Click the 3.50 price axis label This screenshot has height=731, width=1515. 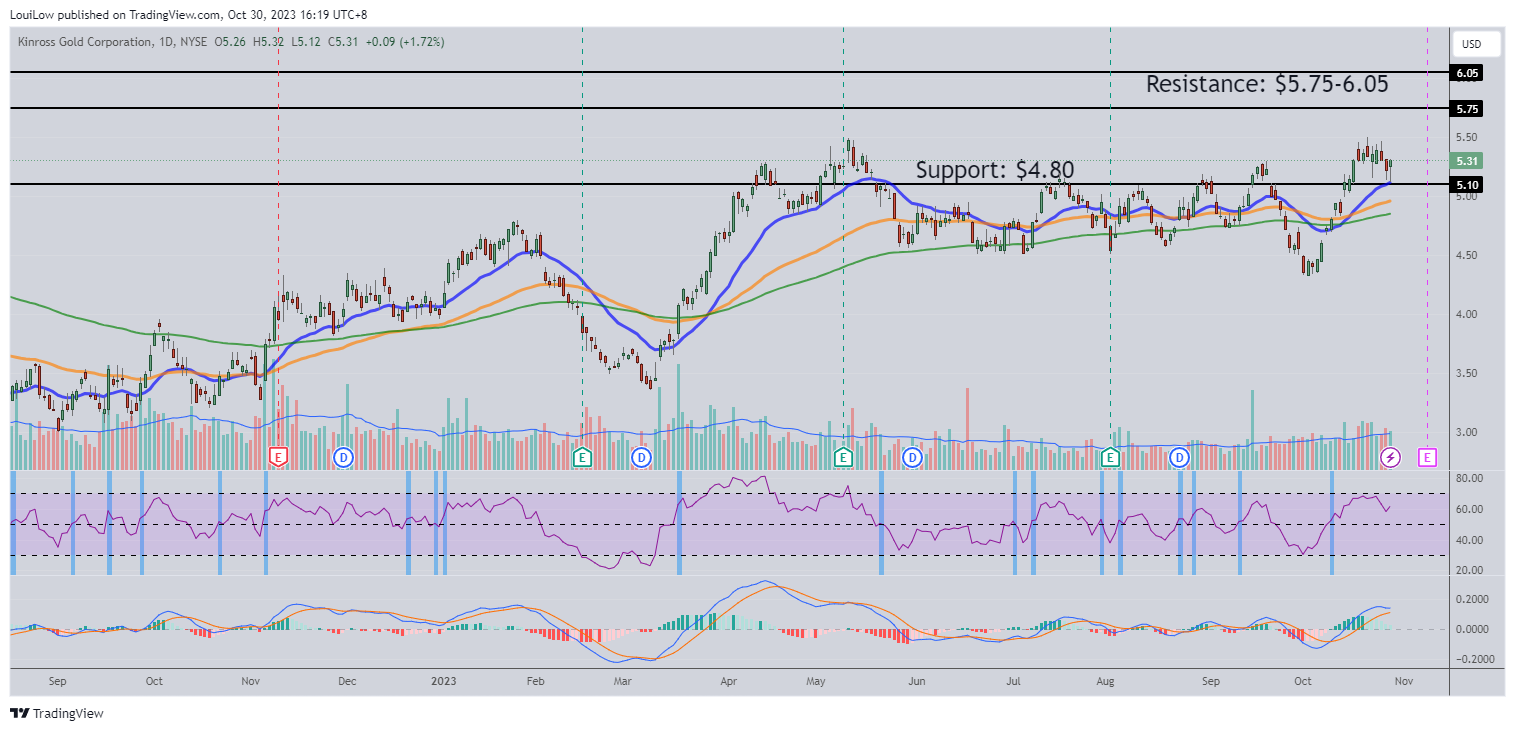coord(1467,373)
